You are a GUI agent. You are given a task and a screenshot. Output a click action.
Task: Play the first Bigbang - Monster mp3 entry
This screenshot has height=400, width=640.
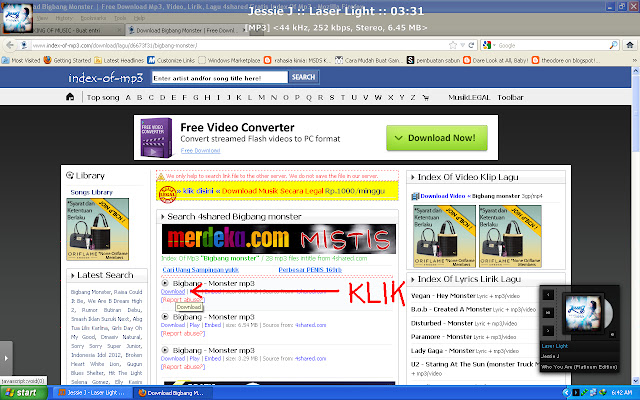click(165, 283)
